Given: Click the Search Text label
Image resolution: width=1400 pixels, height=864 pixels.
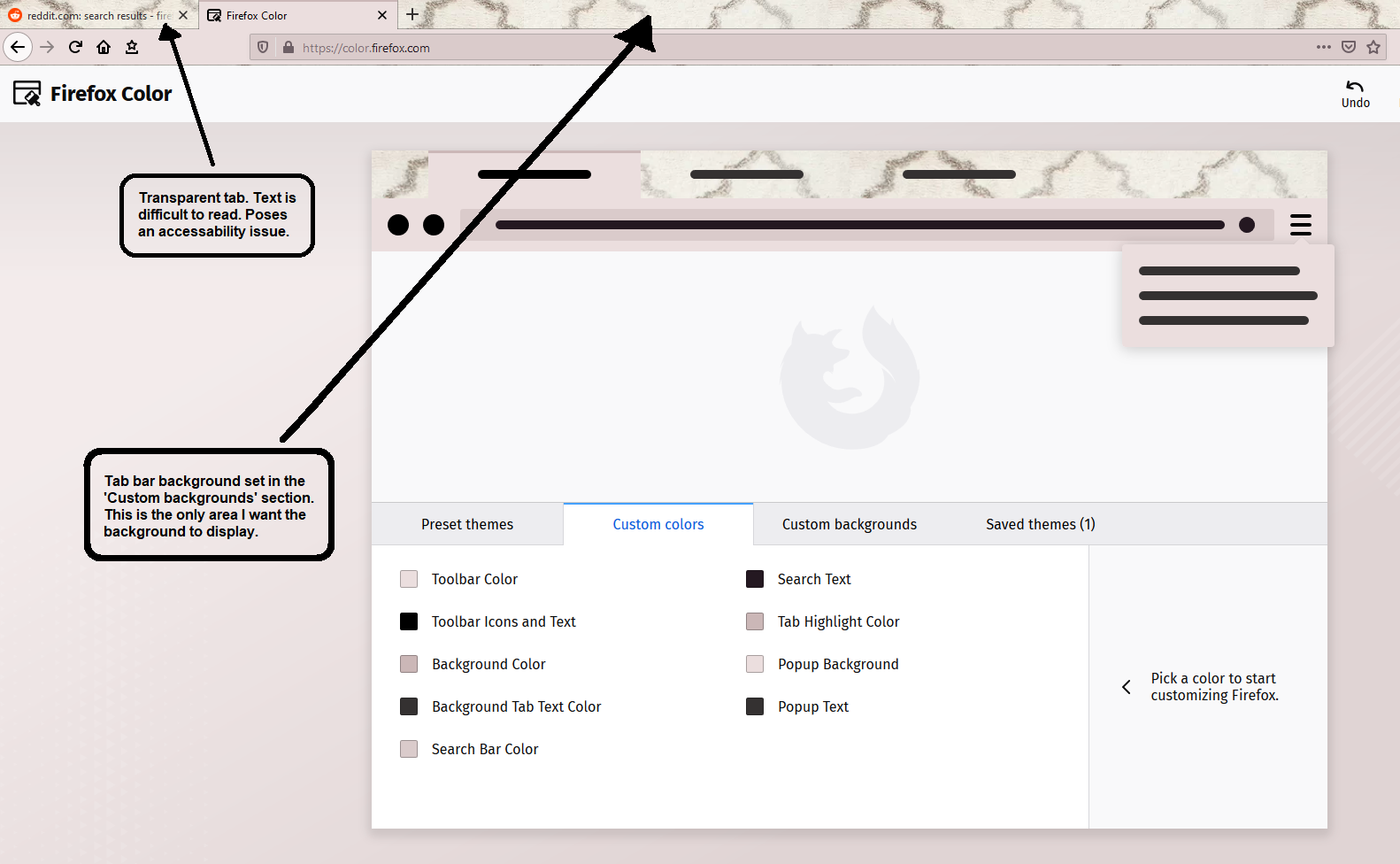Looking at the screenshot, I should coord(814,579).
